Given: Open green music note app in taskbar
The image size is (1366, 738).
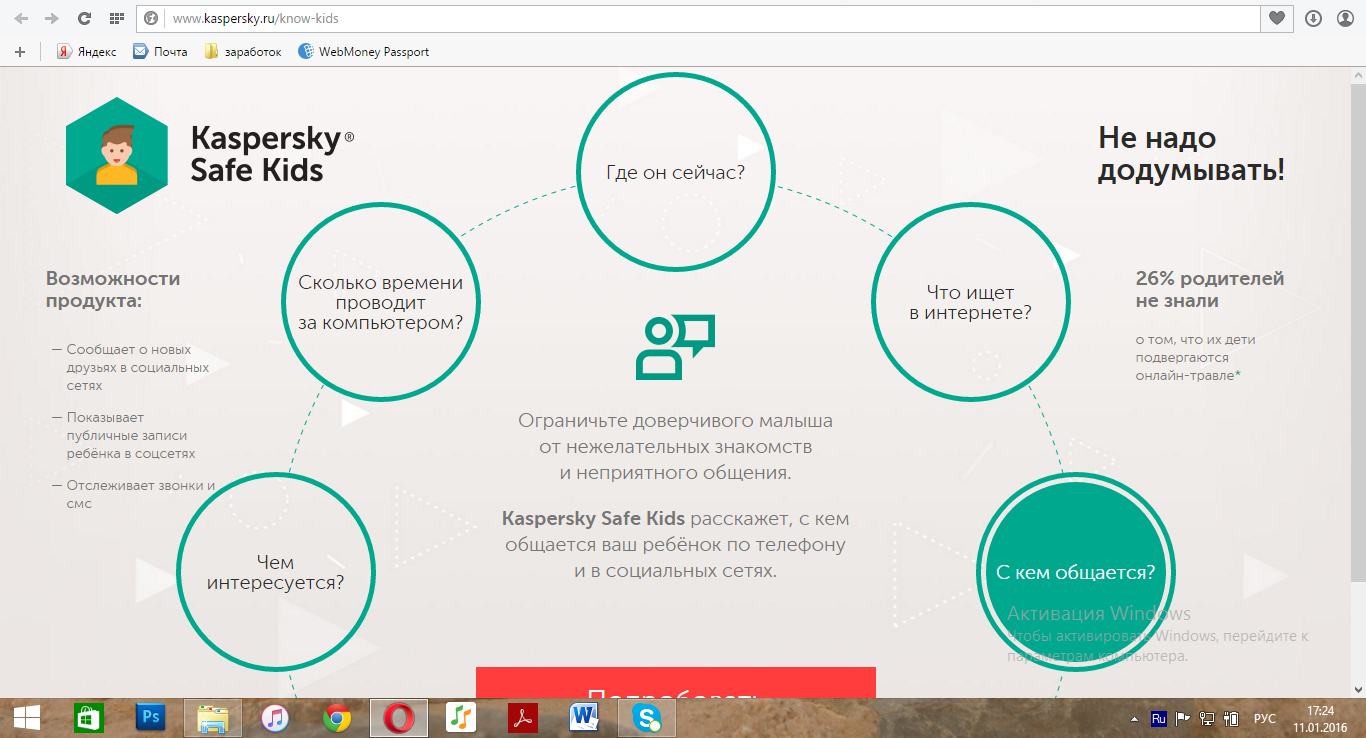Looking at the screenshot, I should click(x=461, y=717).
